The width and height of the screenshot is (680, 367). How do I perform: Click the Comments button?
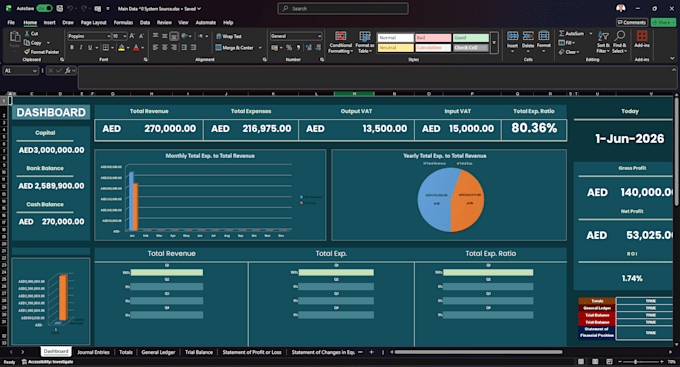632,23
